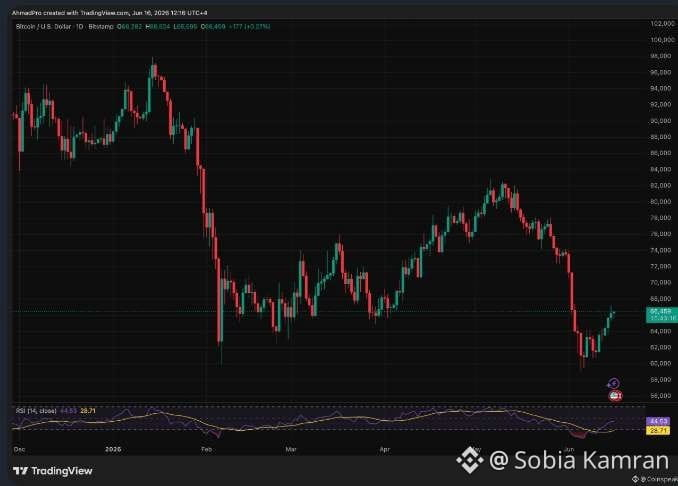Click the Feb label on time axis
Screen dimensions: 678x486
click(206, 449)
